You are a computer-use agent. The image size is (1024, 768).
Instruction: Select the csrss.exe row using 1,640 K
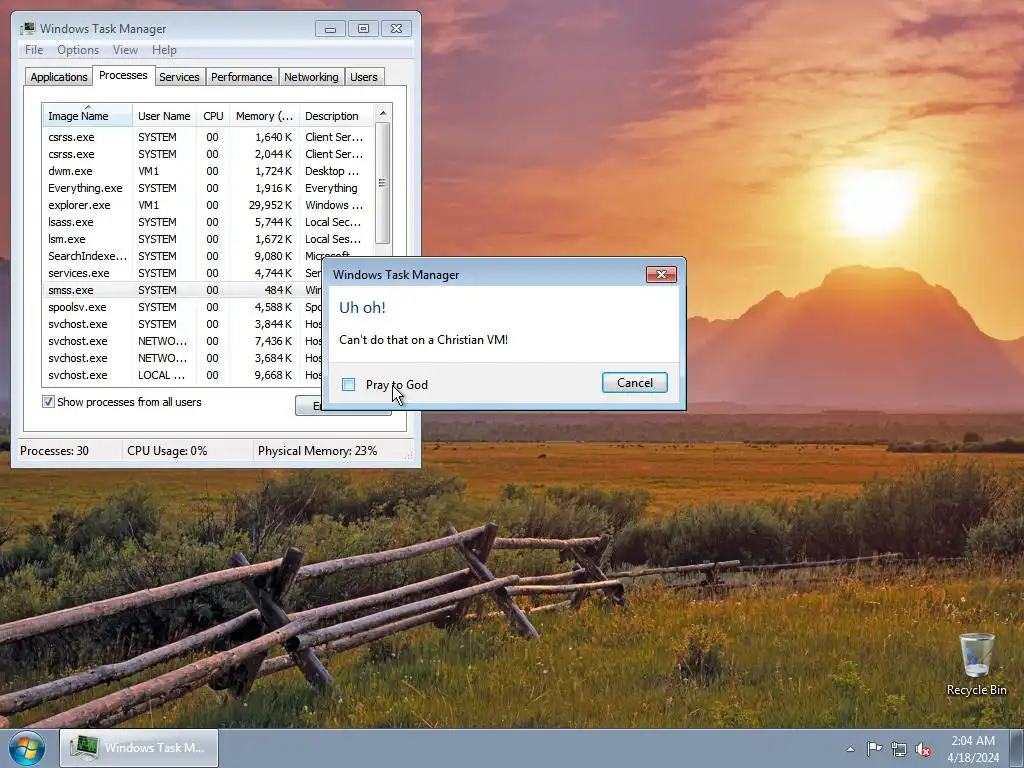[x=208, y=137]
